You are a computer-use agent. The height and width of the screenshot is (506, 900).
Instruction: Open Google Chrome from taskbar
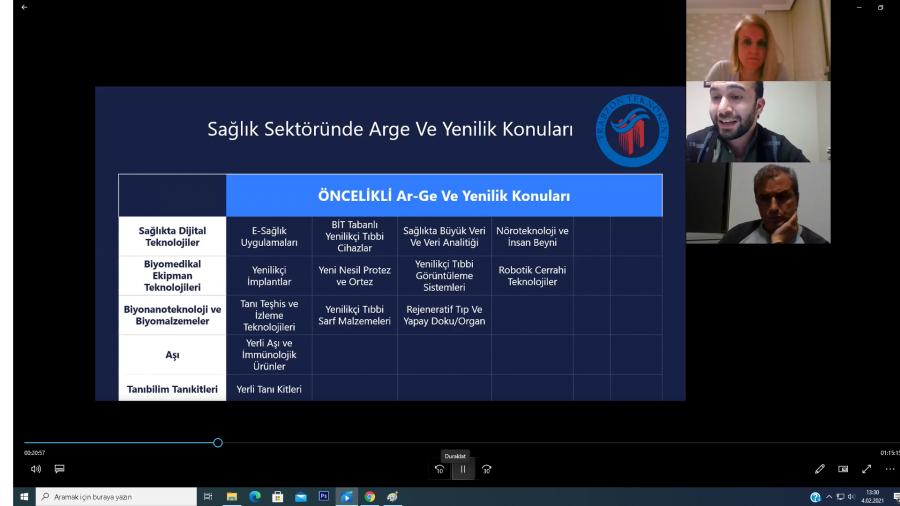[369, 496]
